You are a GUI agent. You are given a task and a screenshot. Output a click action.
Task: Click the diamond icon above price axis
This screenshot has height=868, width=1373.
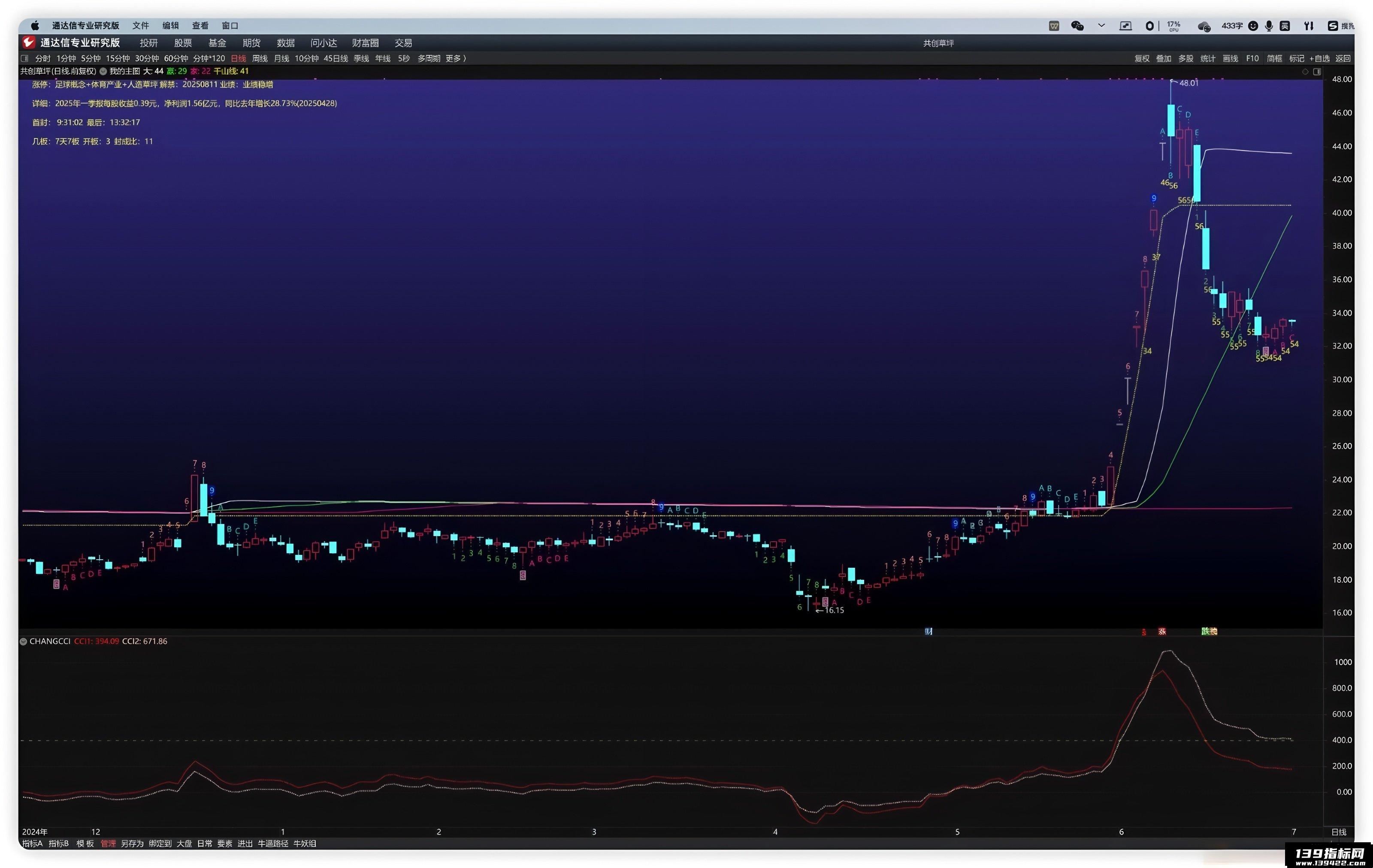(x=1305, y=72)
